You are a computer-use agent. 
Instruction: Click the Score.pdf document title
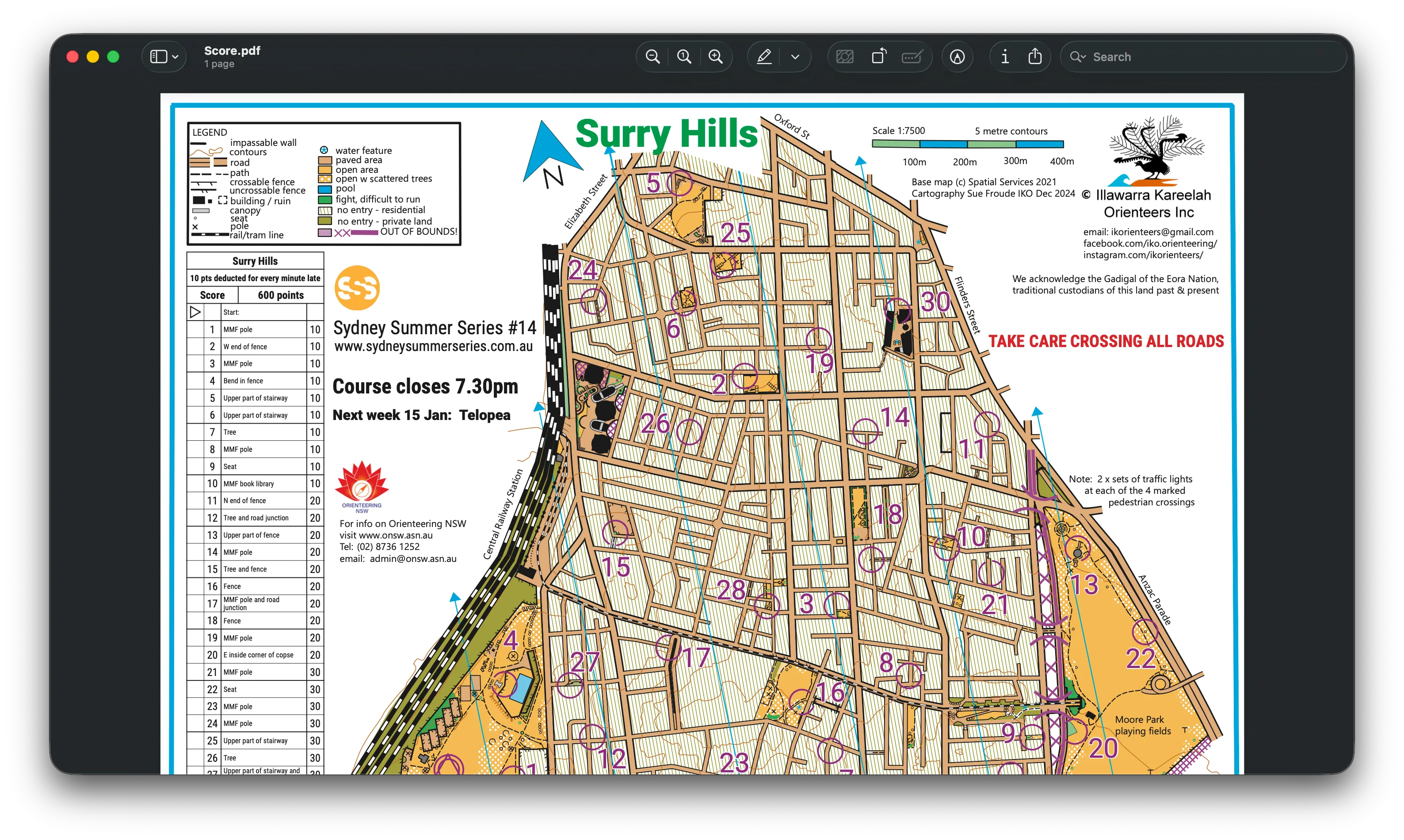(x=232, y=50)
